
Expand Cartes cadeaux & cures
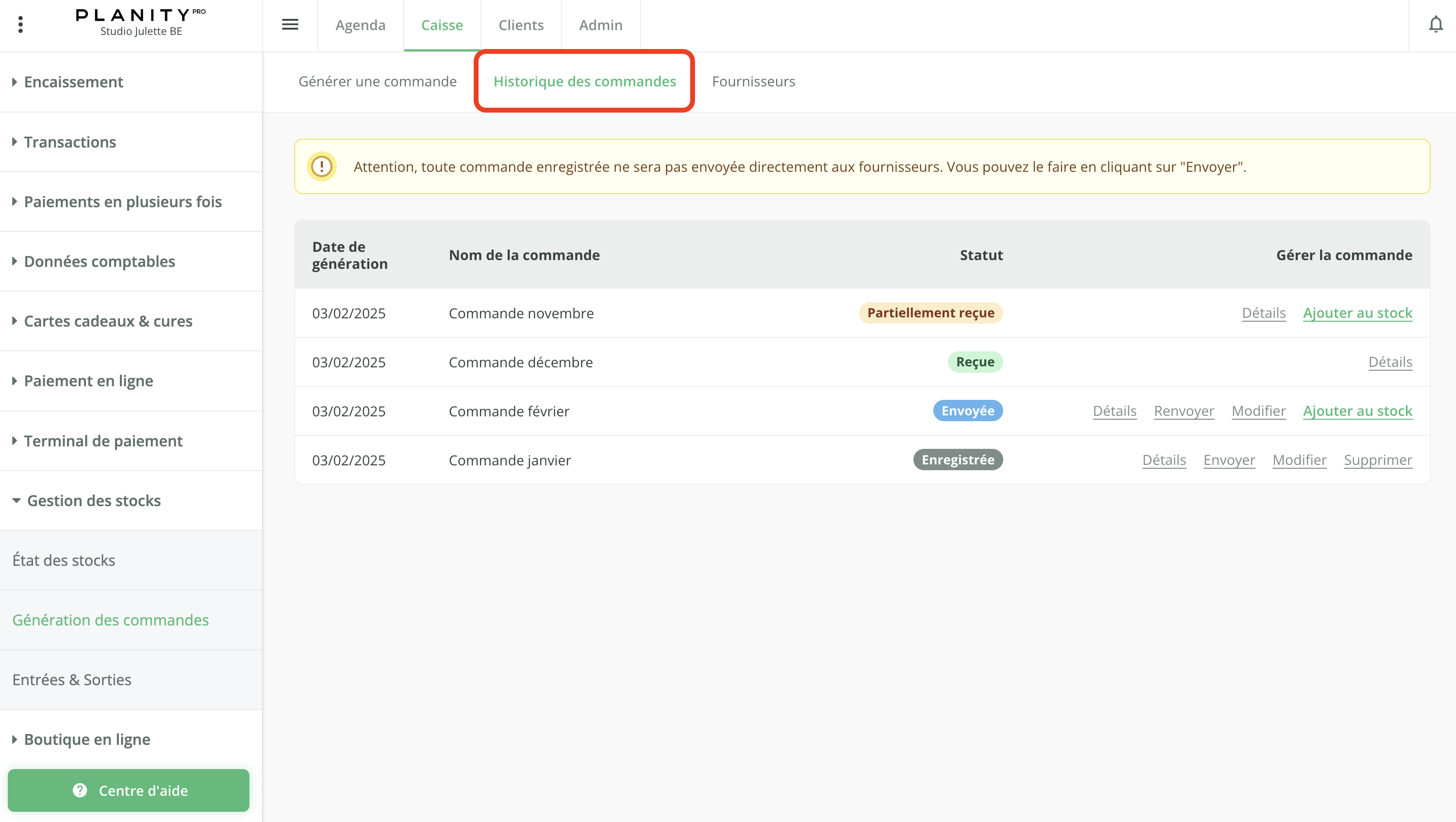pyautogui.click(x=108, y=321)
